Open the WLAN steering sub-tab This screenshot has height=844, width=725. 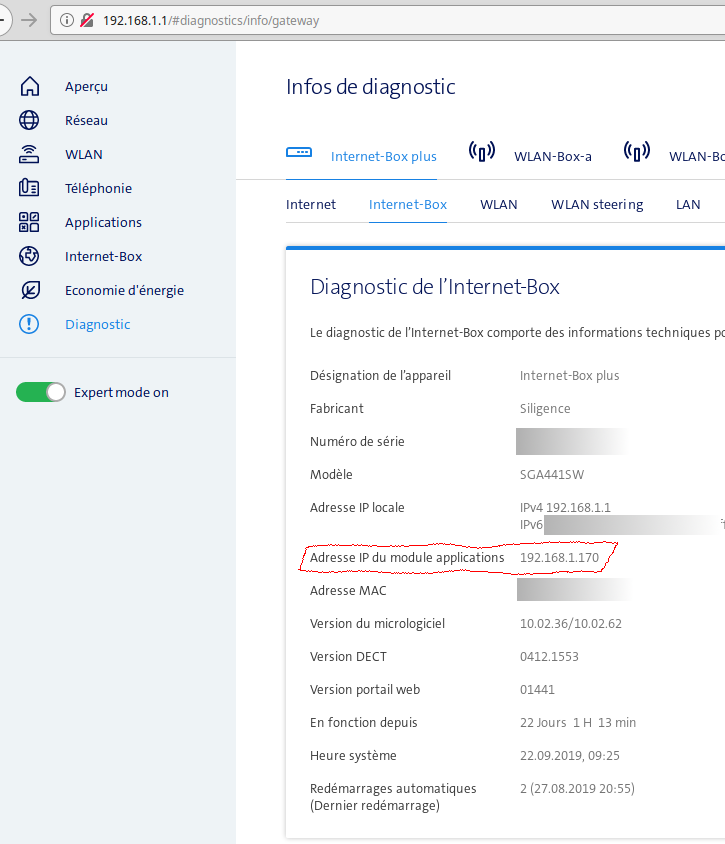(597, 205)
